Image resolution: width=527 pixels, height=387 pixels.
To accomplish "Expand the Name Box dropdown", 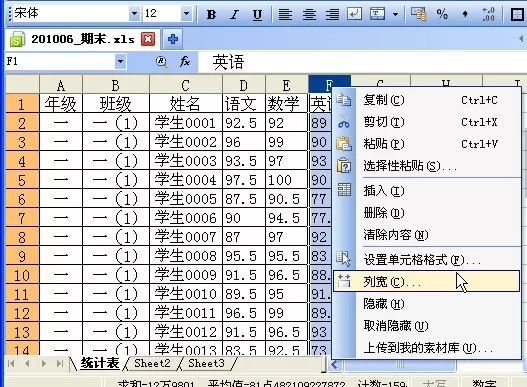I will pyautogui.click(x=120, y=62).
